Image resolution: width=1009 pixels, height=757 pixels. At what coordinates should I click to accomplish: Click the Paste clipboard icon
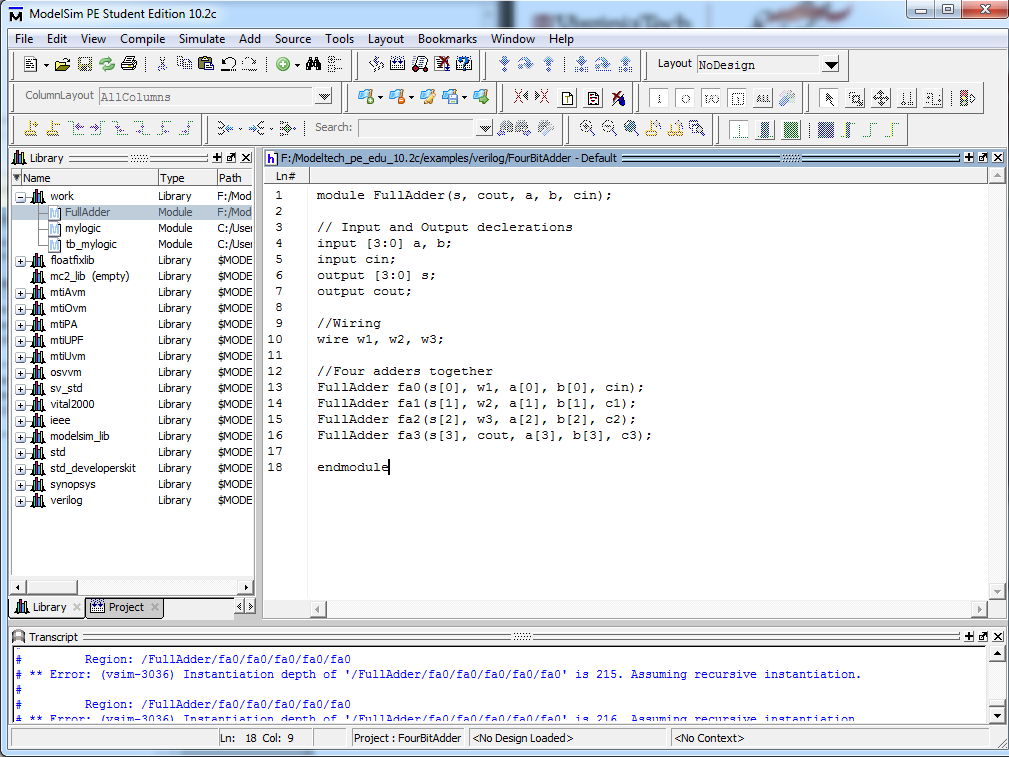pyautogui.click(x=206, y=65)
